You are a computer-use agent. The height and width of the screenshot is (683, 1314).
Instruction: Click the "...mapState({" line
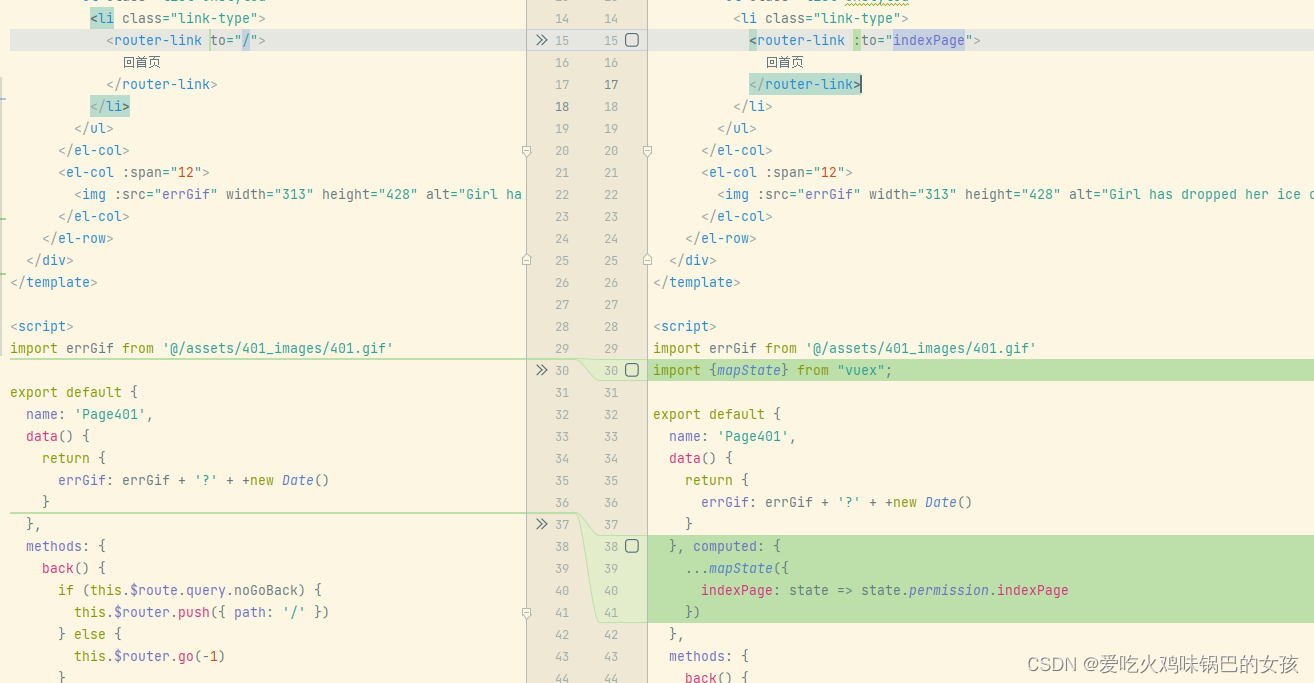point(737,568)
